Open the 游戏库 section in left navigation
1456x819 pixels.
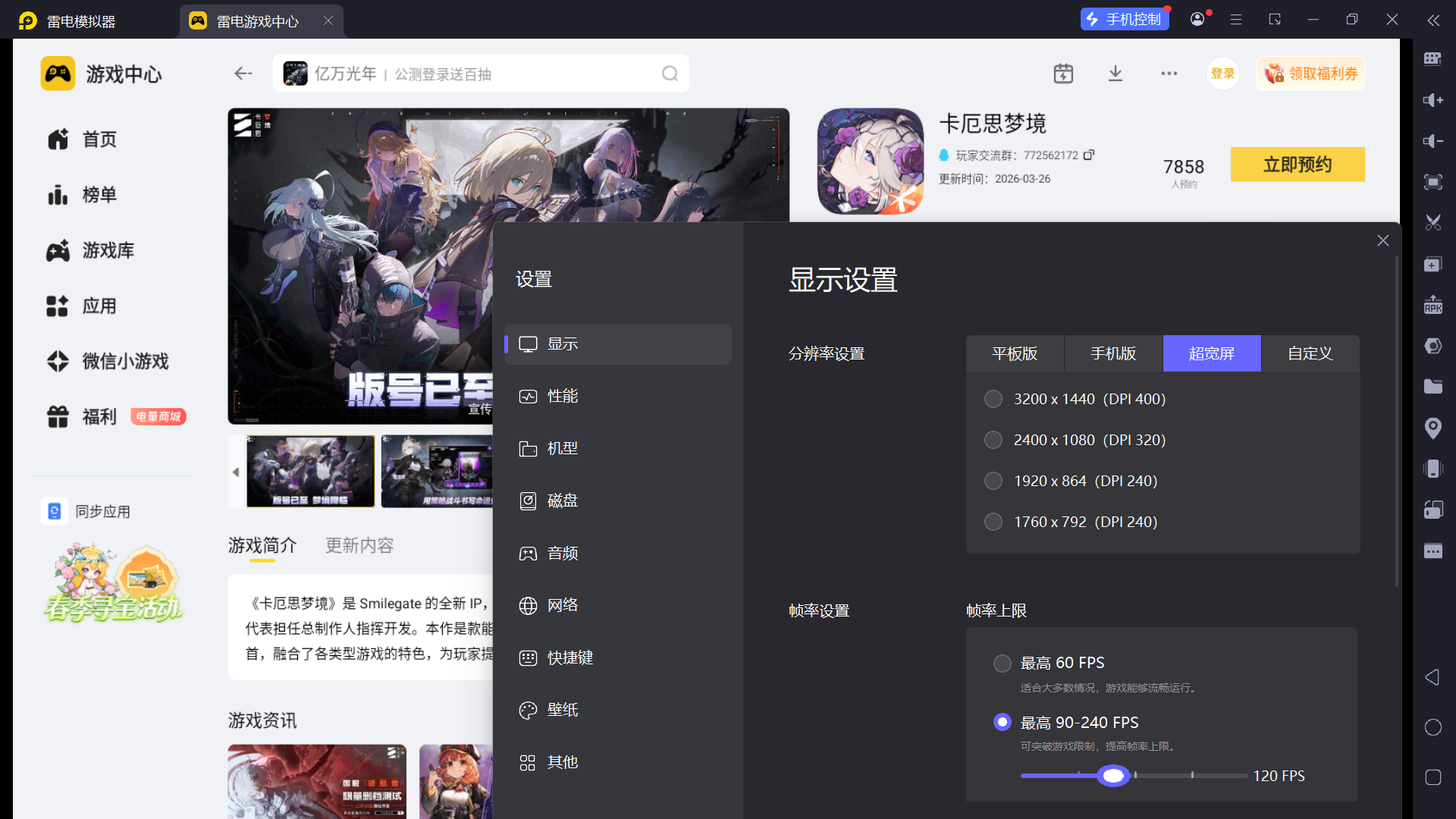click(x=108, y=250)
